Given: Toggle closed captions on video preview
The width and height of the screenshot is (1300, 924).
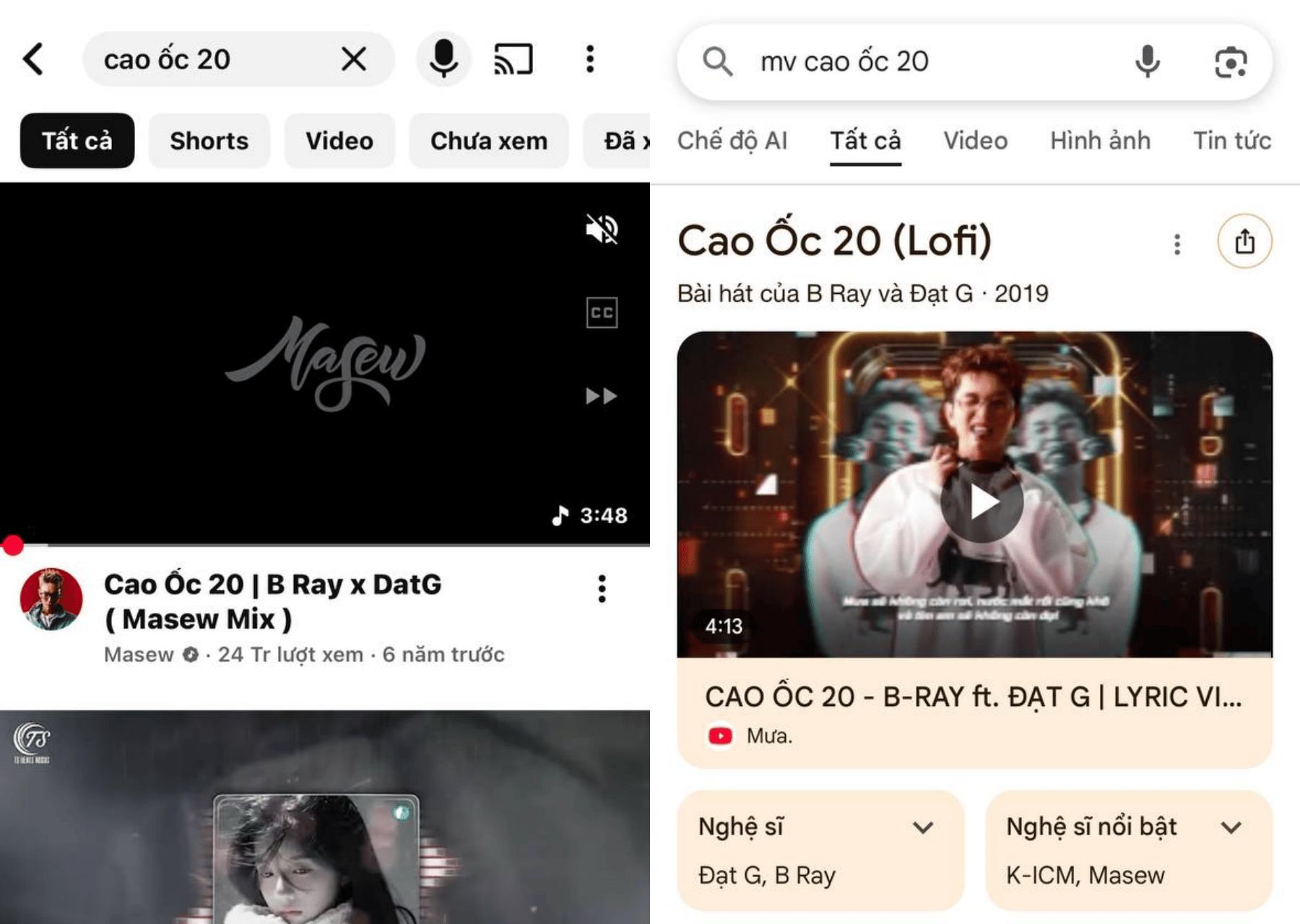Looking at the screenshot, I should click(x=601, y=313).
